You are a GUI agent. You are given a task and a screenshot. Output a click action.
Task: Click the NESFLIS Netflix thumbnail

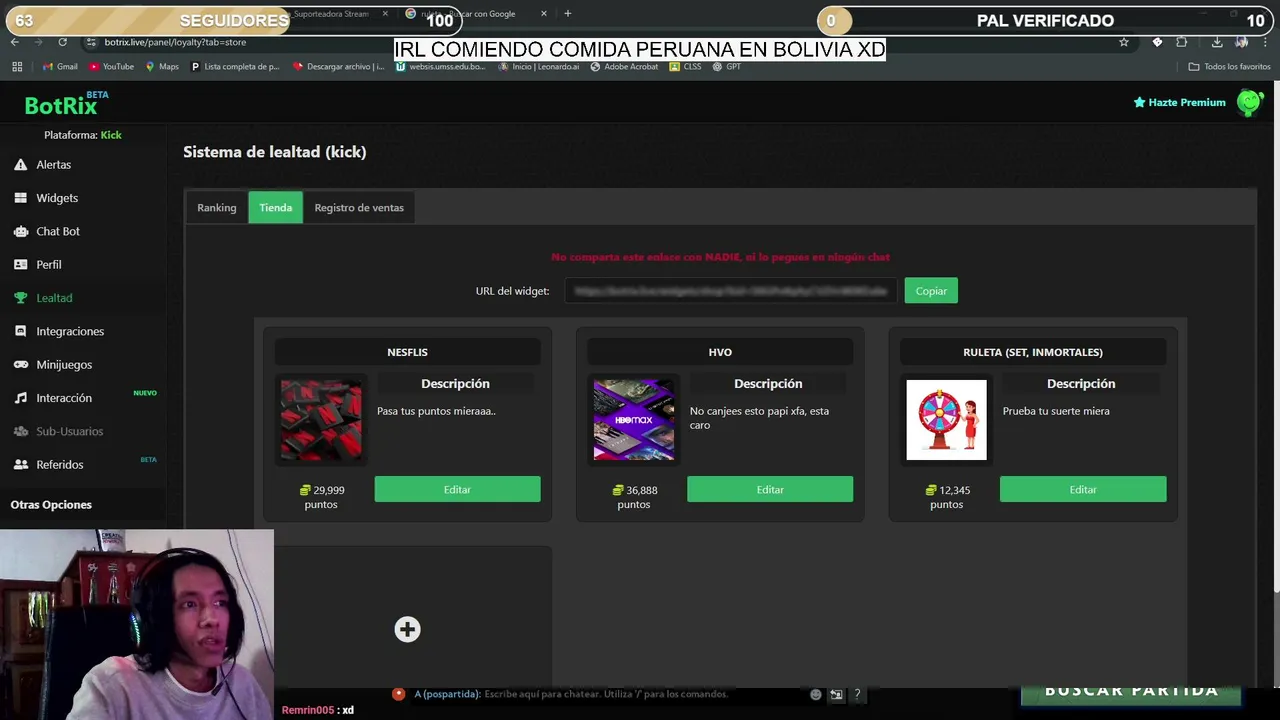321,420
